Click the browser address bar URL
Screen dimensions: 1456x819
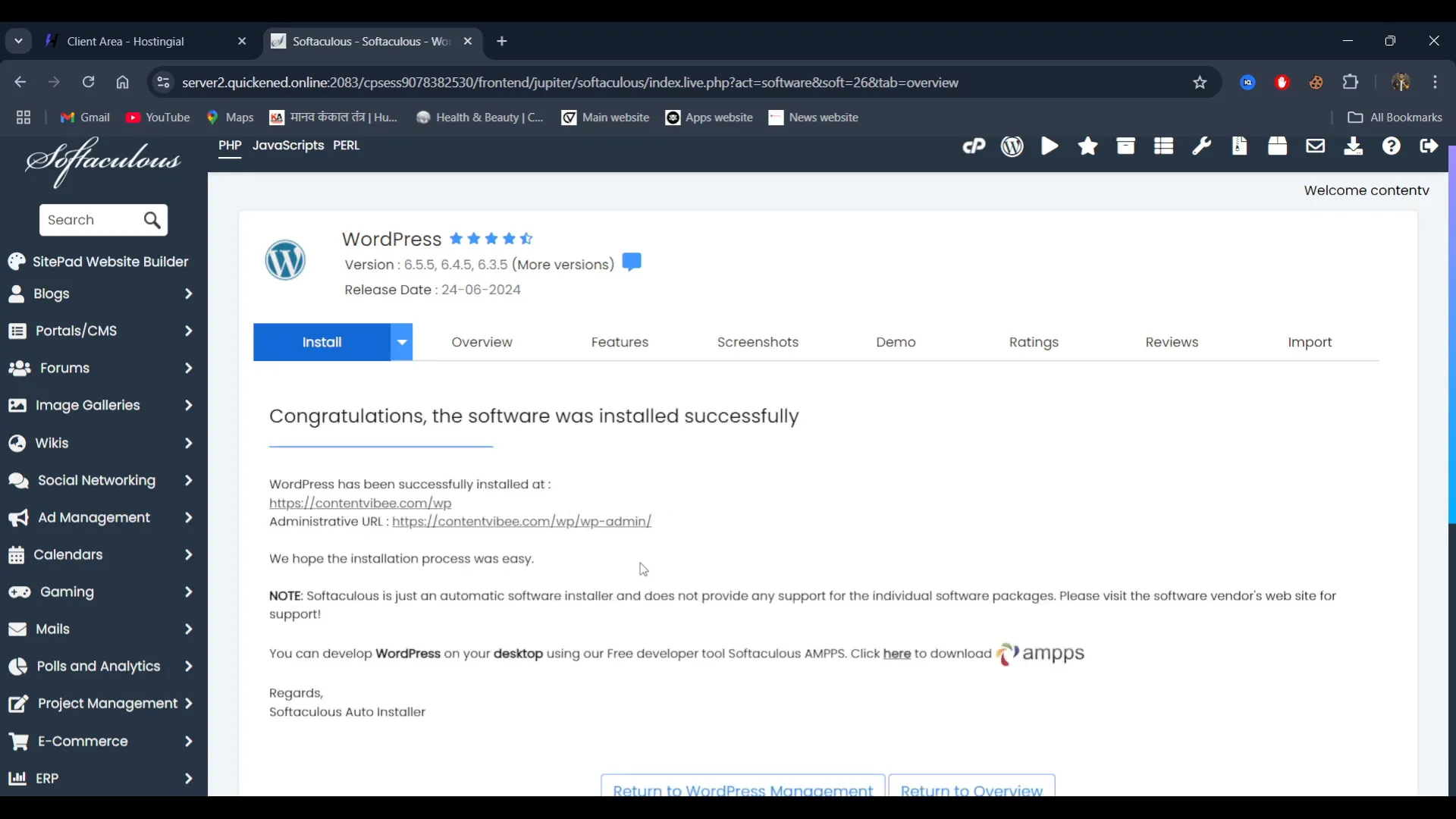[x=570, y=83]
